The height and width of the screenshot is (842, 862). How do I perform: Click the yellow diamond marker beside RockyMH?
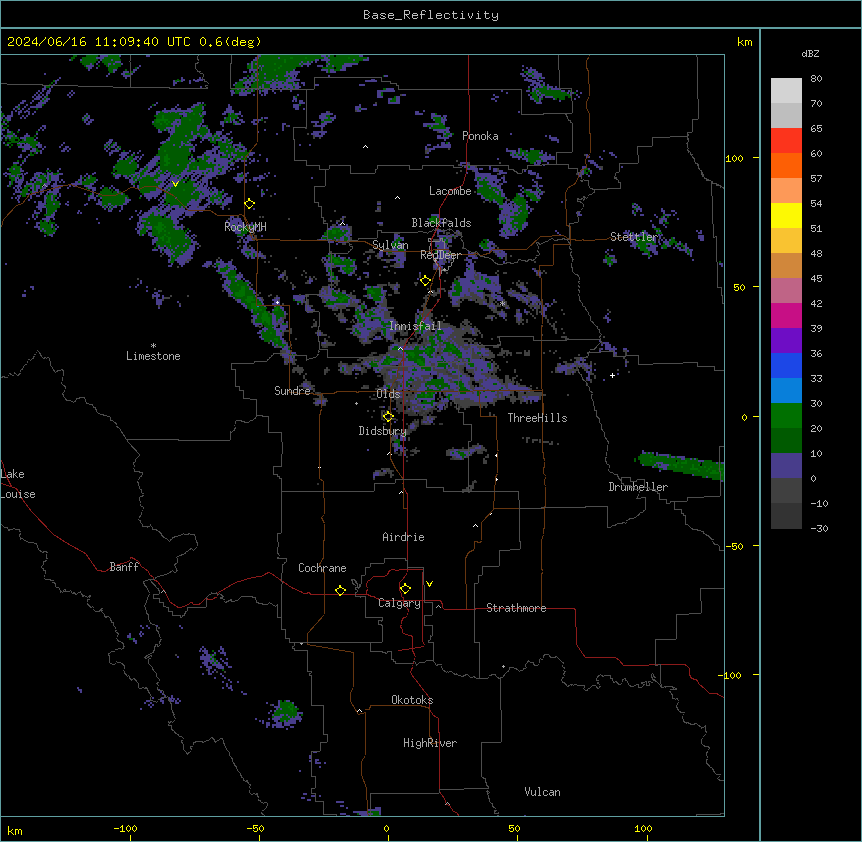pyautogui.click(x=250, y=204)
